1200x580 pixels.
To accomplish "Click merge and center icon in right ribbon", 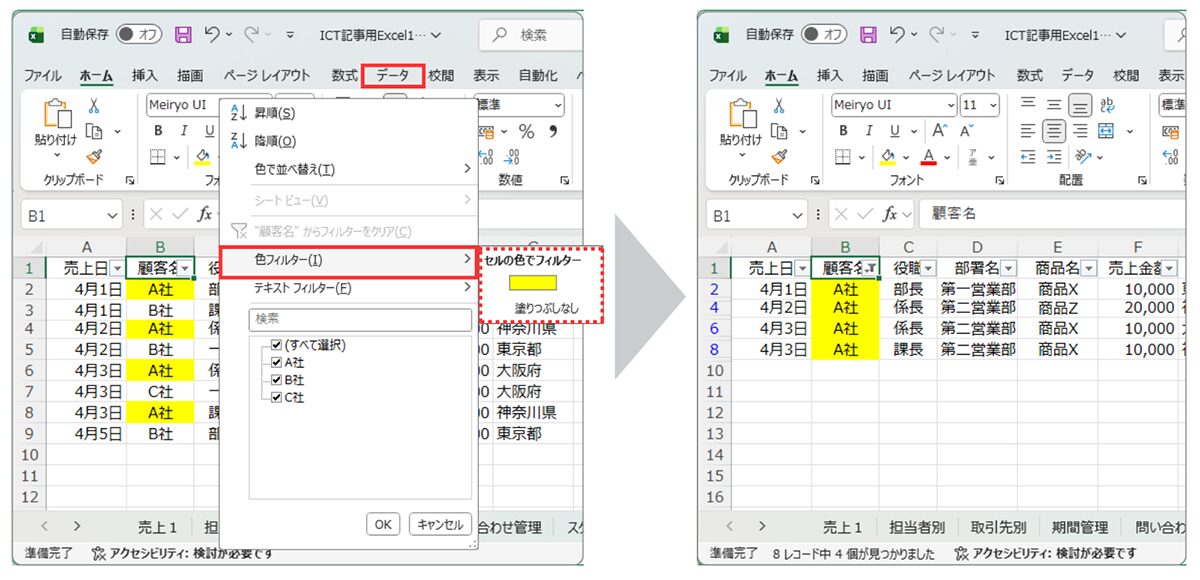I will [1106, 131].
